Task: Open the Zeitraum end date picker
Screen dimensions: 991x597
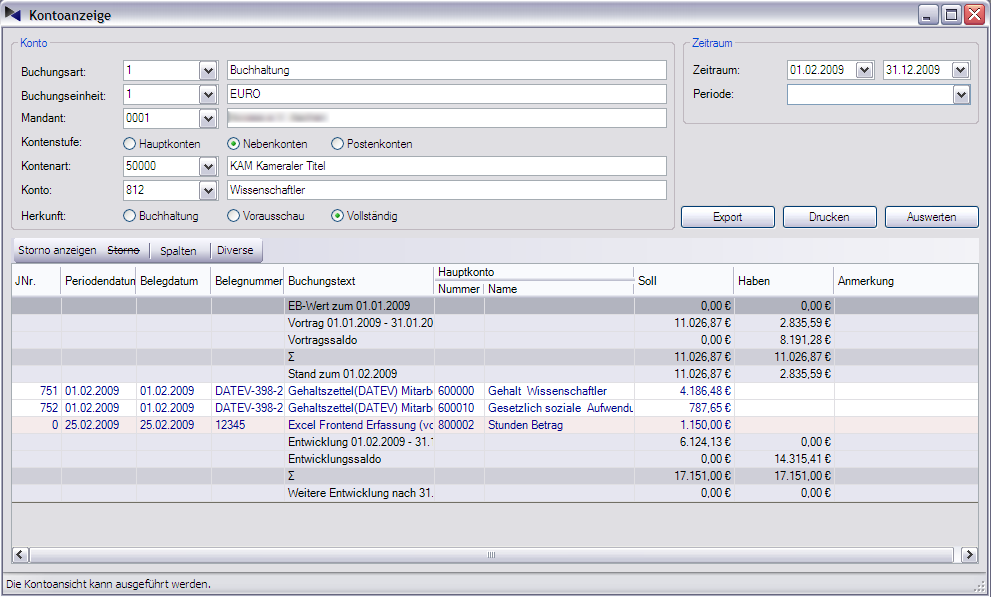Action: tap(961, 71)
